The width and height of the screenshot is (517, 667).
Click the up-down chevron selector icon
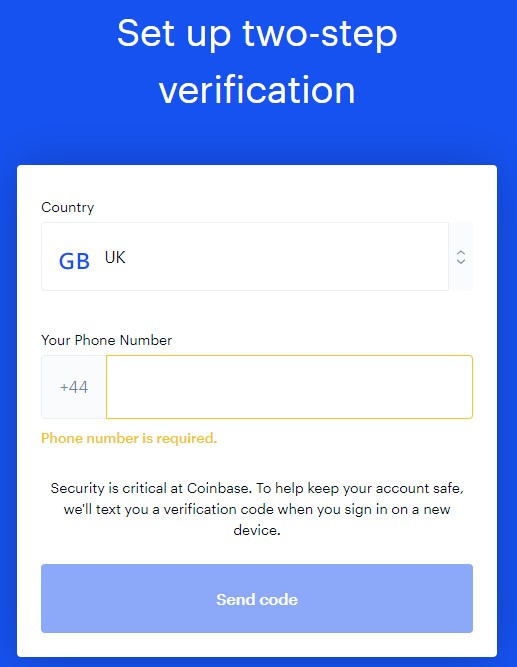461,257
